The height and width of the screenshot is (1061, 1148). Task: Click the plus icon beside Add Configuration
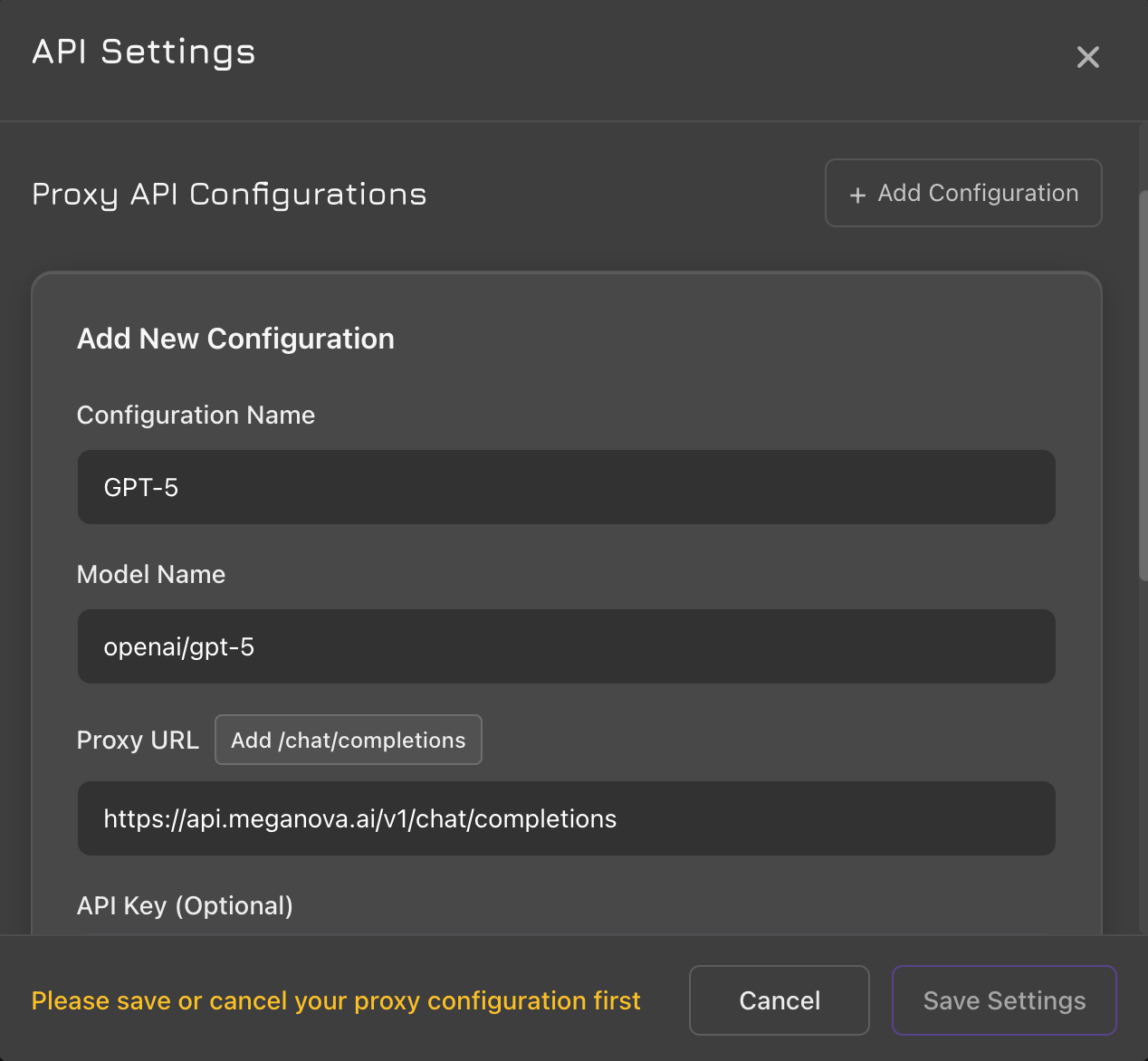857,195
